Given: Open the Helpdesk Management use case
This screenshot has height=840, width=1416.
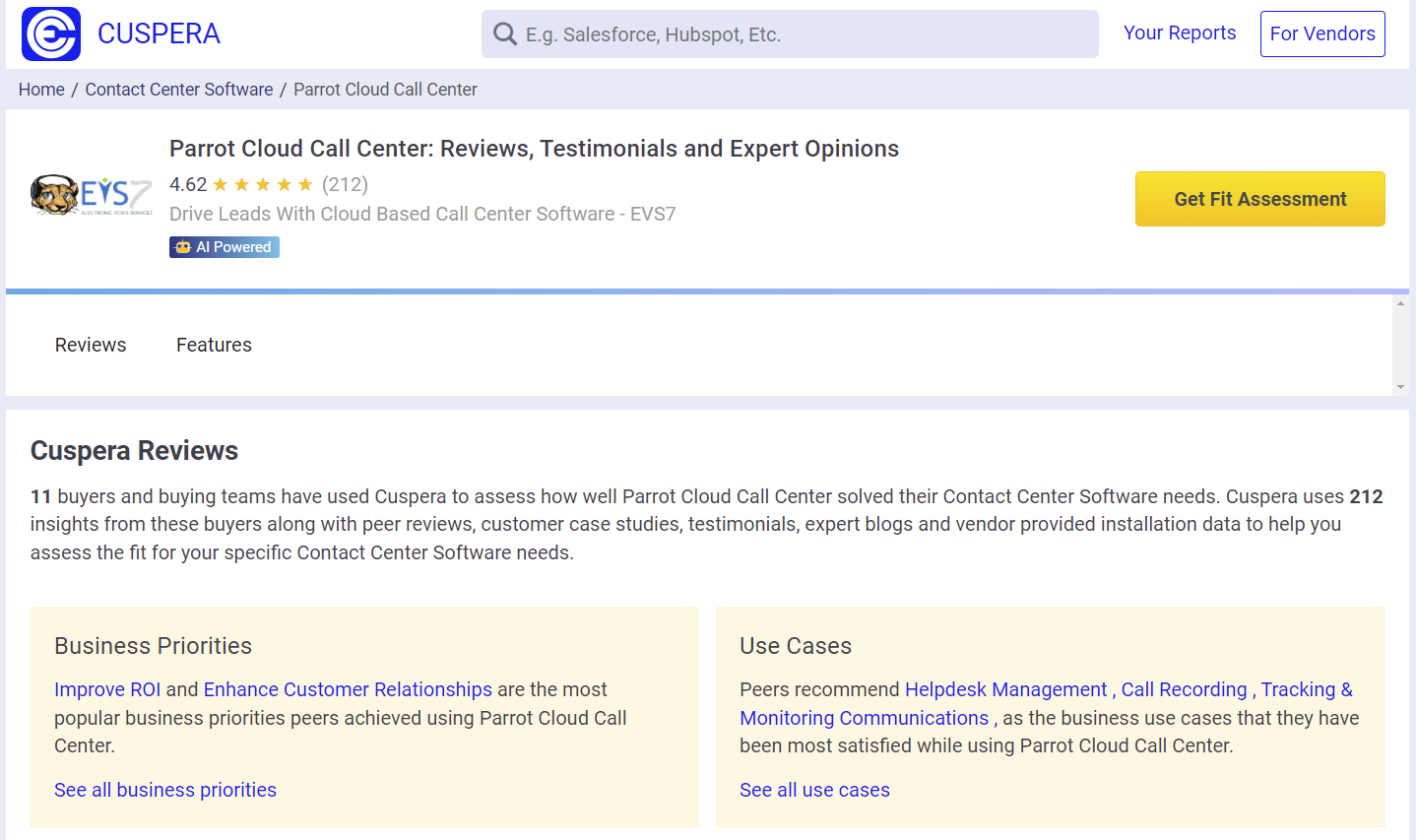Looking at the screenshot, I should 1005,689.
